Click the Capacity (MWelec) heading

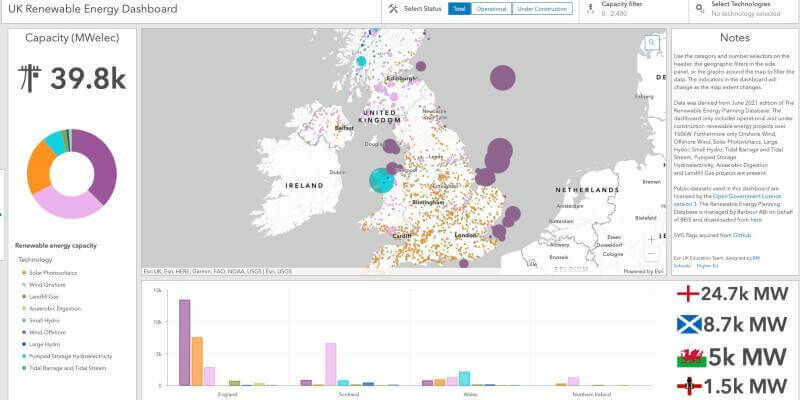click(x=72, y=38)
